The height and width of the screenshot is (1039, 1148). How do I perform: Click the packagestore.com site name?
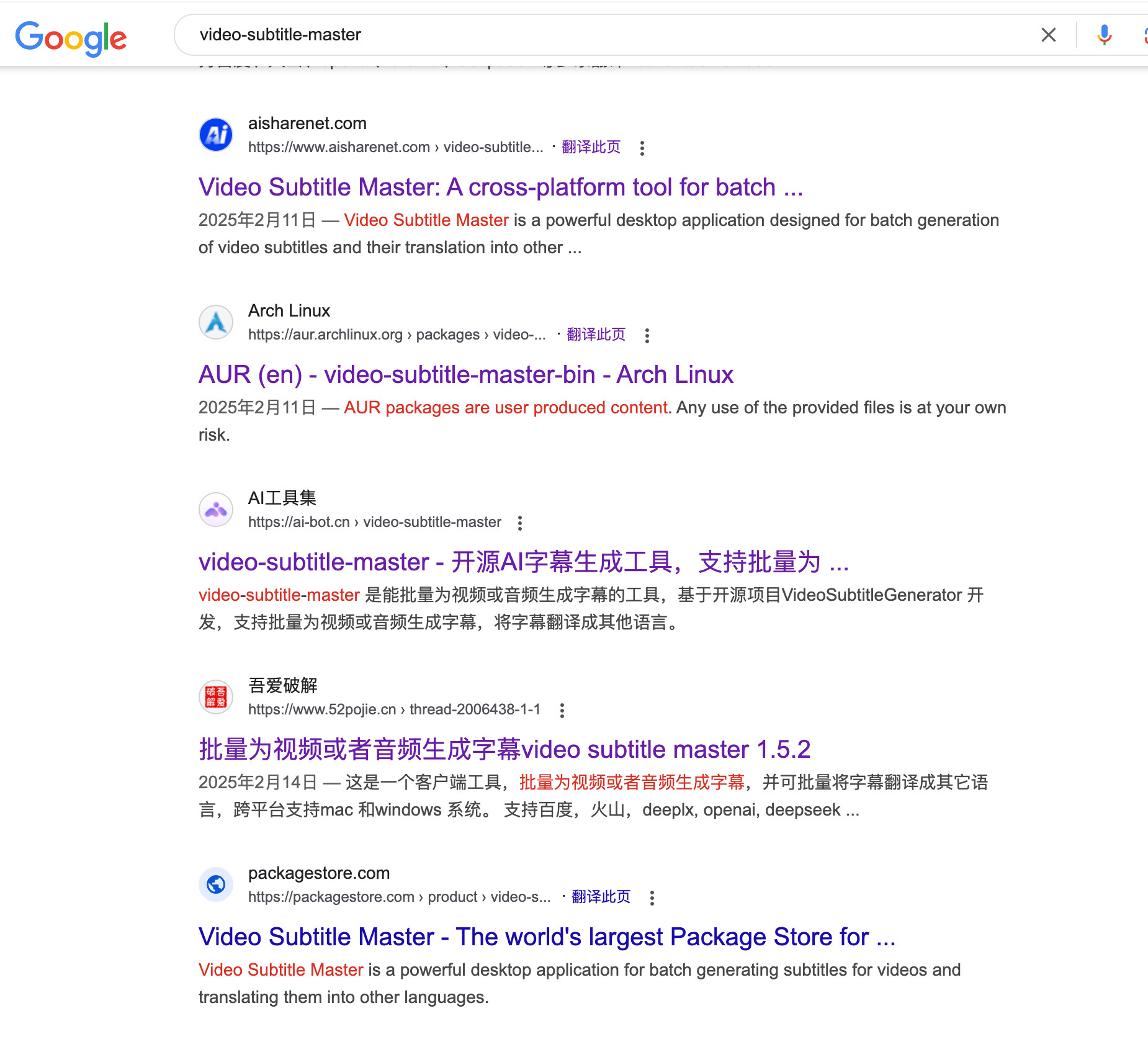tap(319, 873)
